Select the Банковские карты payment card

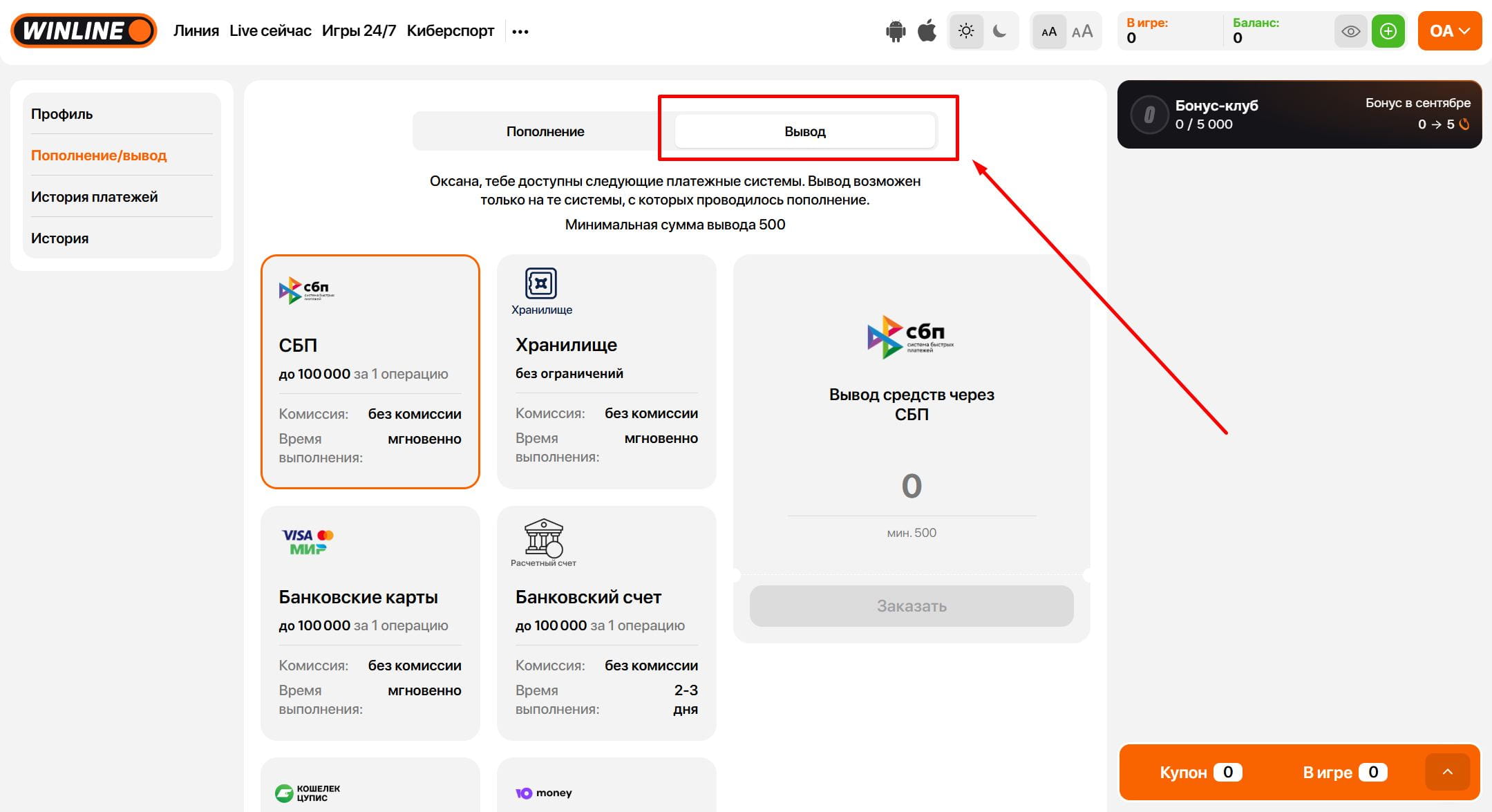pos(370,623)
